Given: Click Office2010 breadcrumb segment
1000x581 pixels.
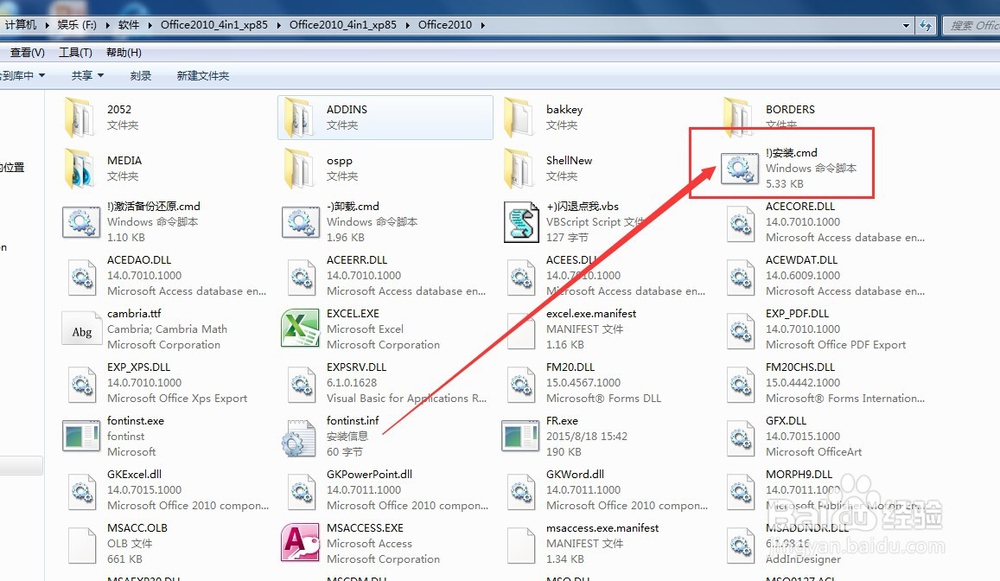Looking at the screenshot, I should (x=445, y=25).
